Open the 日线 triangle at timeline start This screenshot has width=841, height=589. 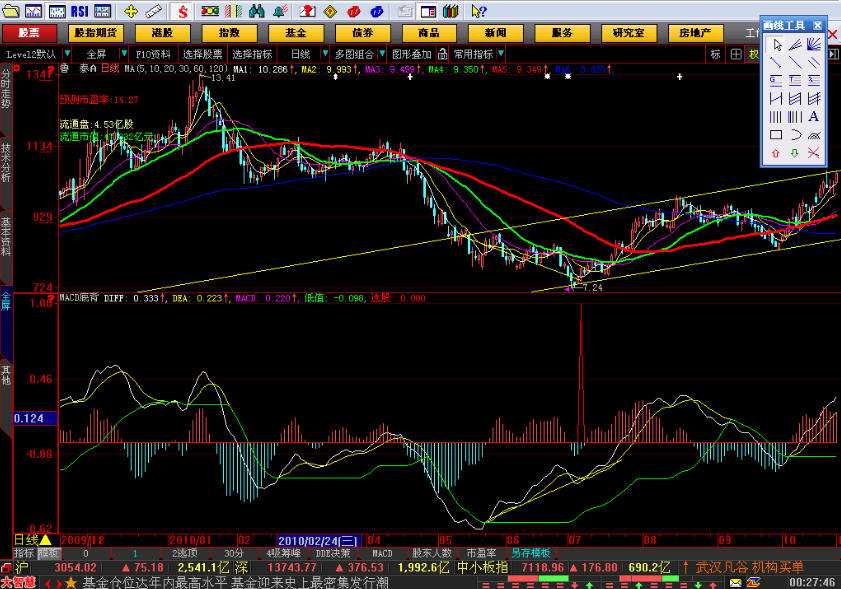click(x=46, y=540)
